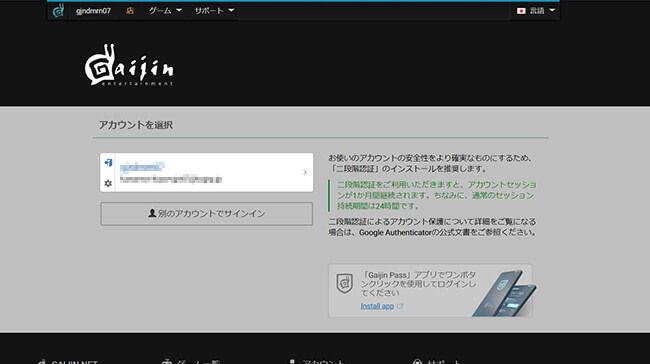
Task: Open account settings gear icon
Action: pos(108,183)
